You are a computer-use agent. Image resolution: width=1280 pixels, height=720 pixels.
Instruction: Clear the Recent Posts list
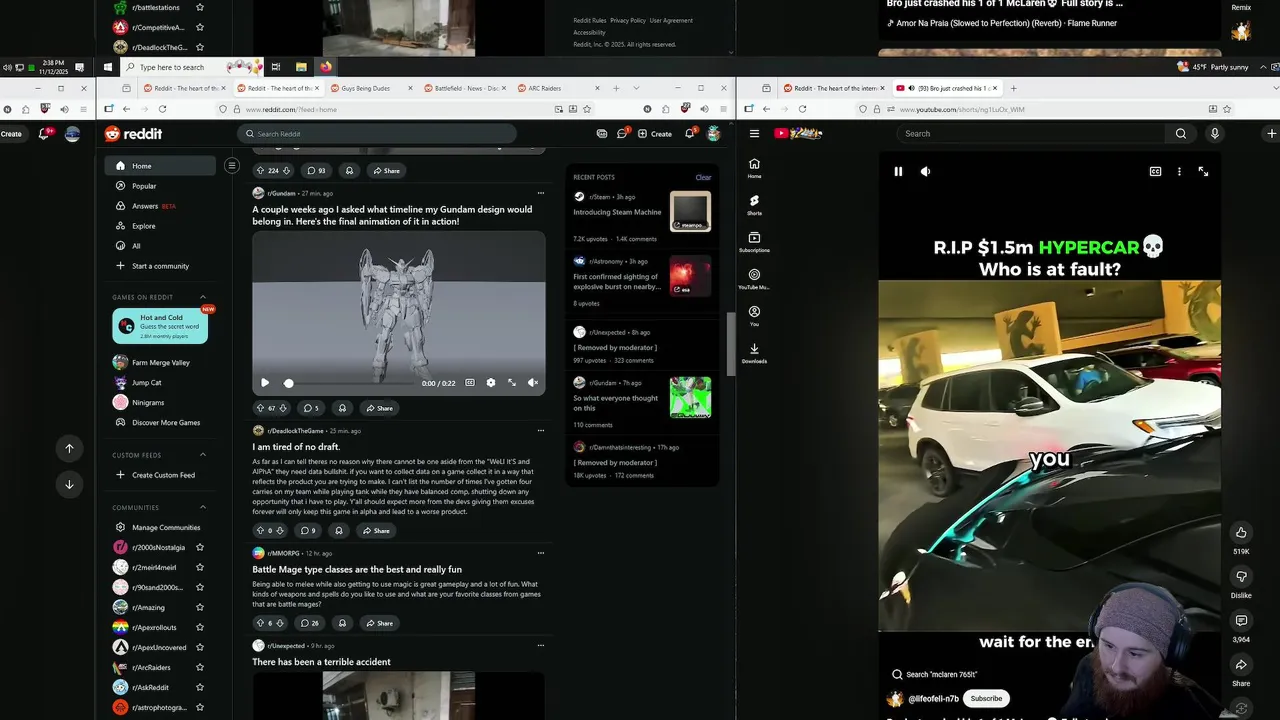click(703, 177)
